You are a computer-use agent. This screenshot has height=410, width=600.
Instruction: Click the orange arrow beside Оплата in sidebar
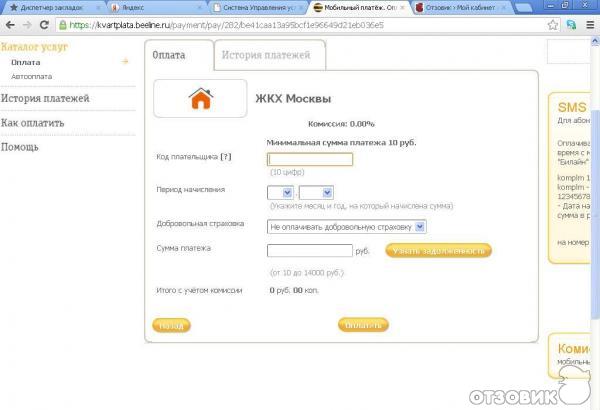point(125,62)
